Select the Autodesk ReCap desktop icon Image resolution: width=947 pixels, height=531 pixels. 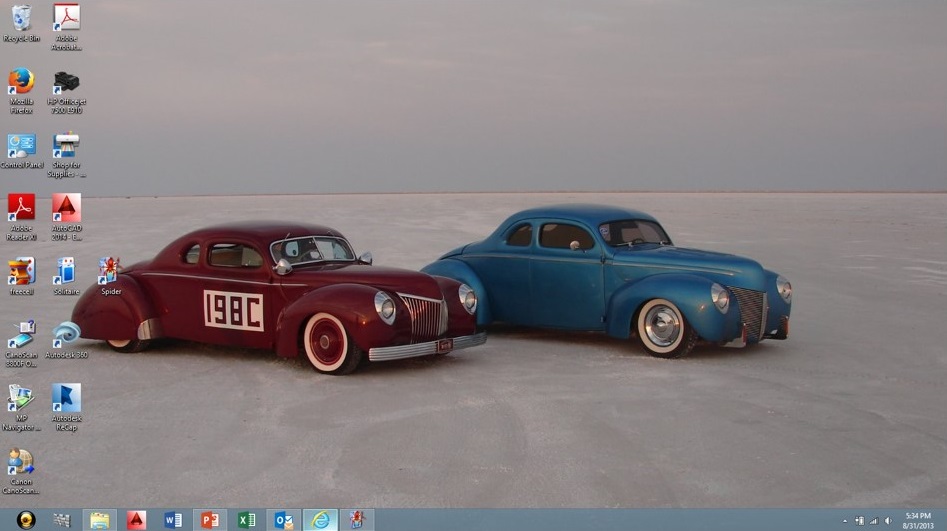click(x=66, y=398)
